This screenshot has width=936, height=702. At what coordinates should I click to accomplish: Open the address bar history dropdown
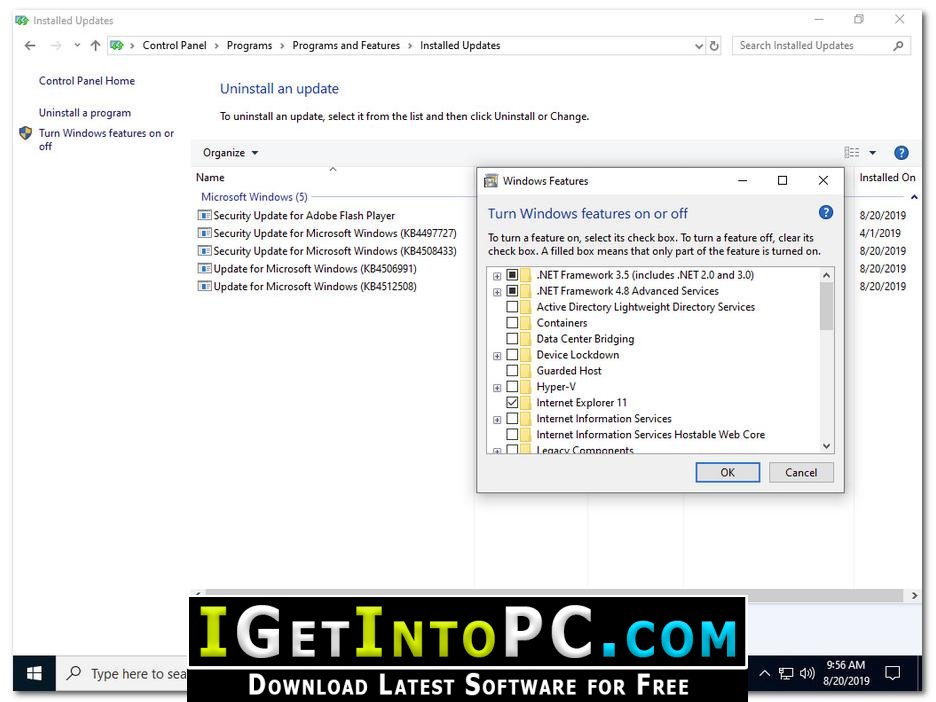tap(699, 46)
